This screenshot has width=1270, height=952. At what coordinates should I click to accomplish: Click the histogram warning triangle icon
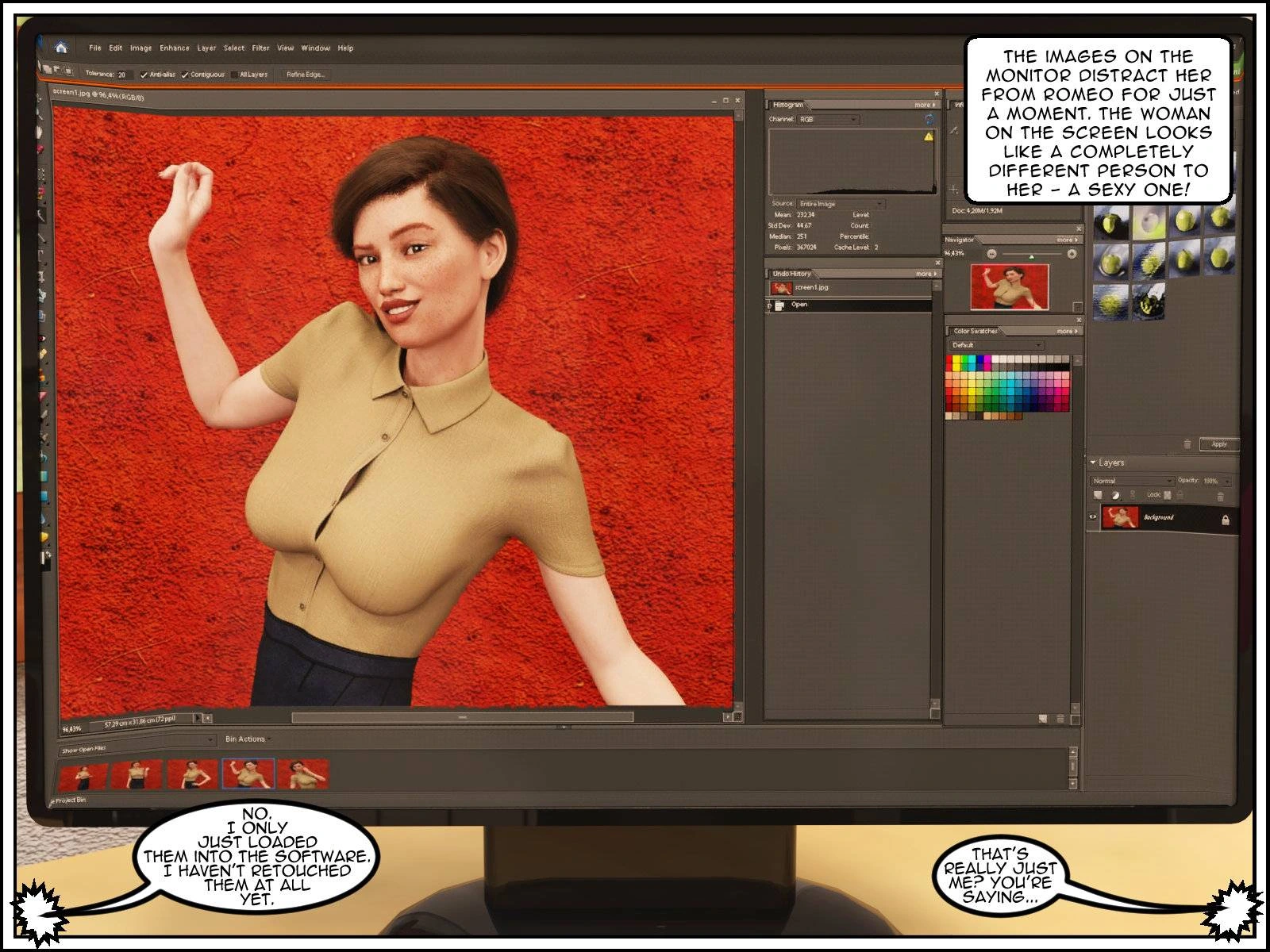coord(928,136)
